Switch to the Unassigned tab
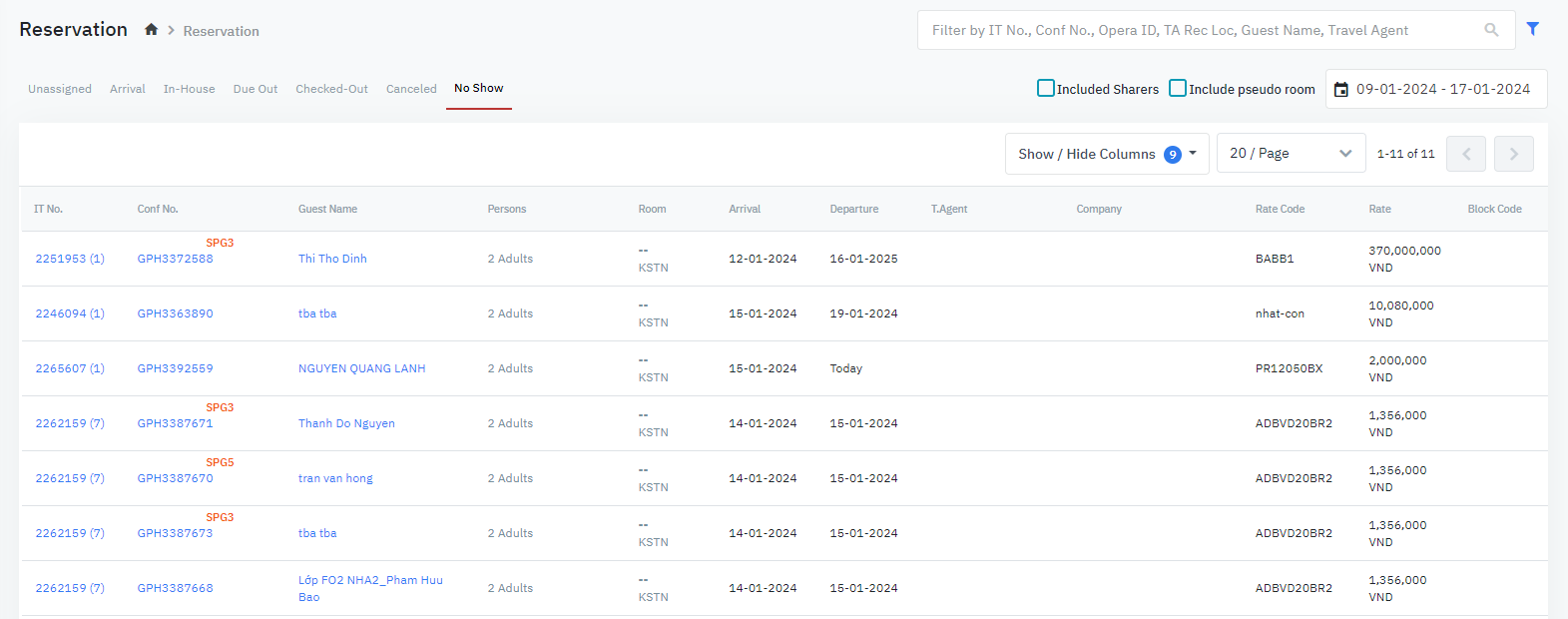 pos(60,89)
